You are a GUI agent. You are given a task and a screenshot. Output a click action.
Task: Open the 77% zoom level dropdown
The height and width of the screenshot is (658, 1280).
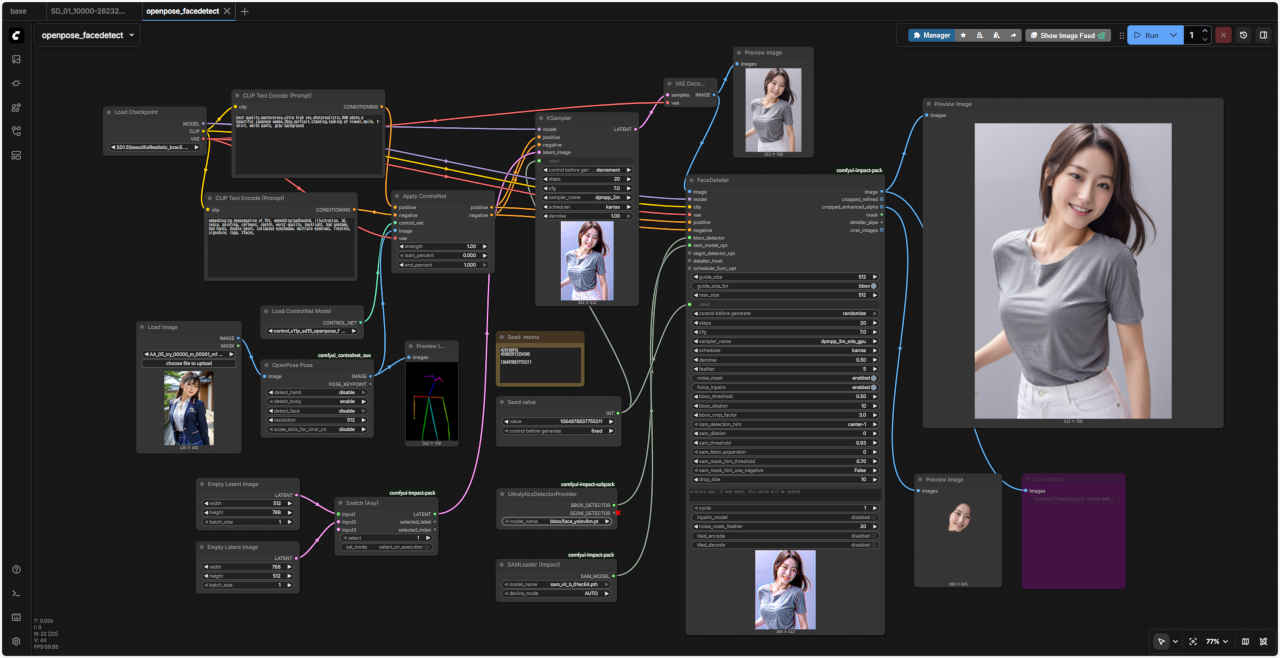point(1218,641)
